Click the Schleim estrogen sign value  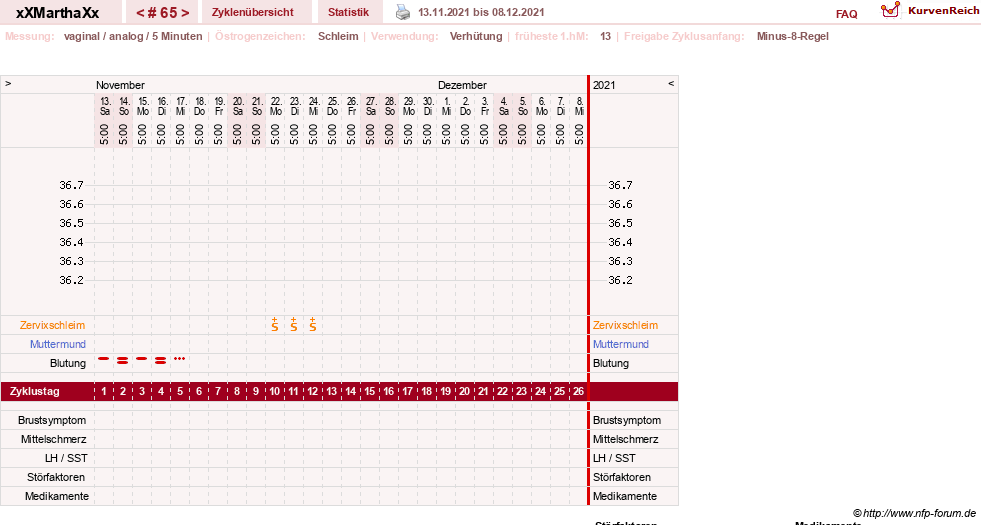click(x=338, y=36)
